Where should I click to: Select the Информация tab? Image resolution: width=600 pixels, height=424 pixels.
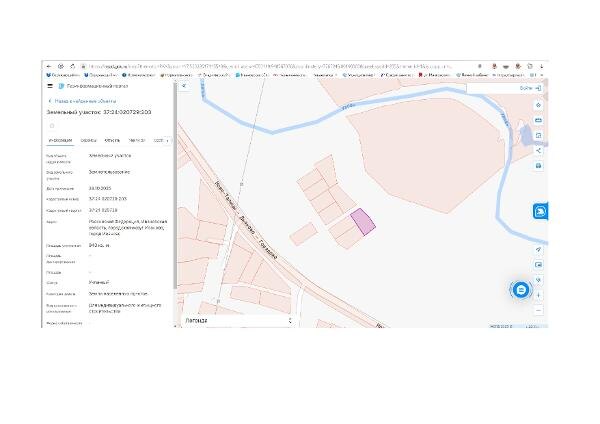pos(60,140)
